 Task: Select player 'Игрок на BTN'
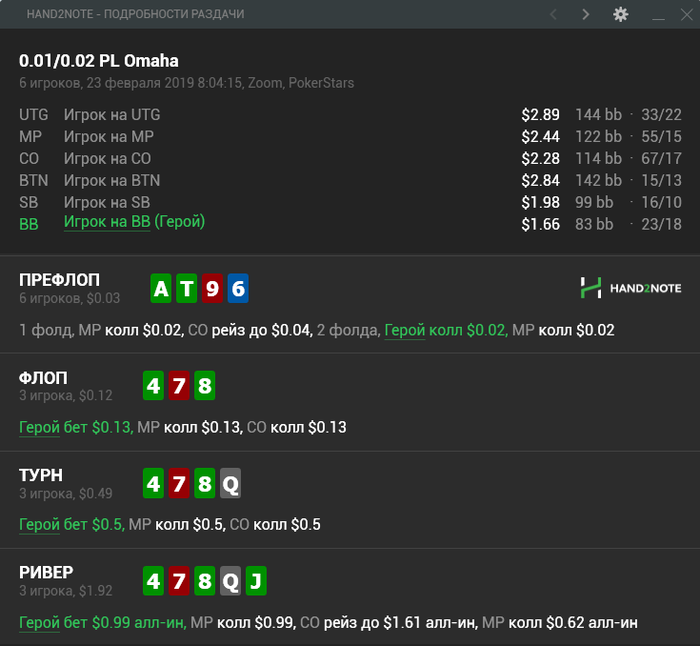pos(112,180)
